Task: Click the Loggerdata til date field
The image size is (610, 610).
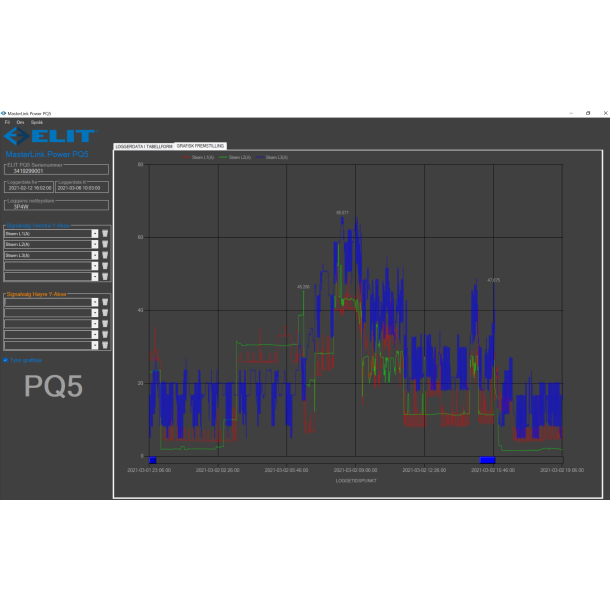Action: [x=82, y=187]
